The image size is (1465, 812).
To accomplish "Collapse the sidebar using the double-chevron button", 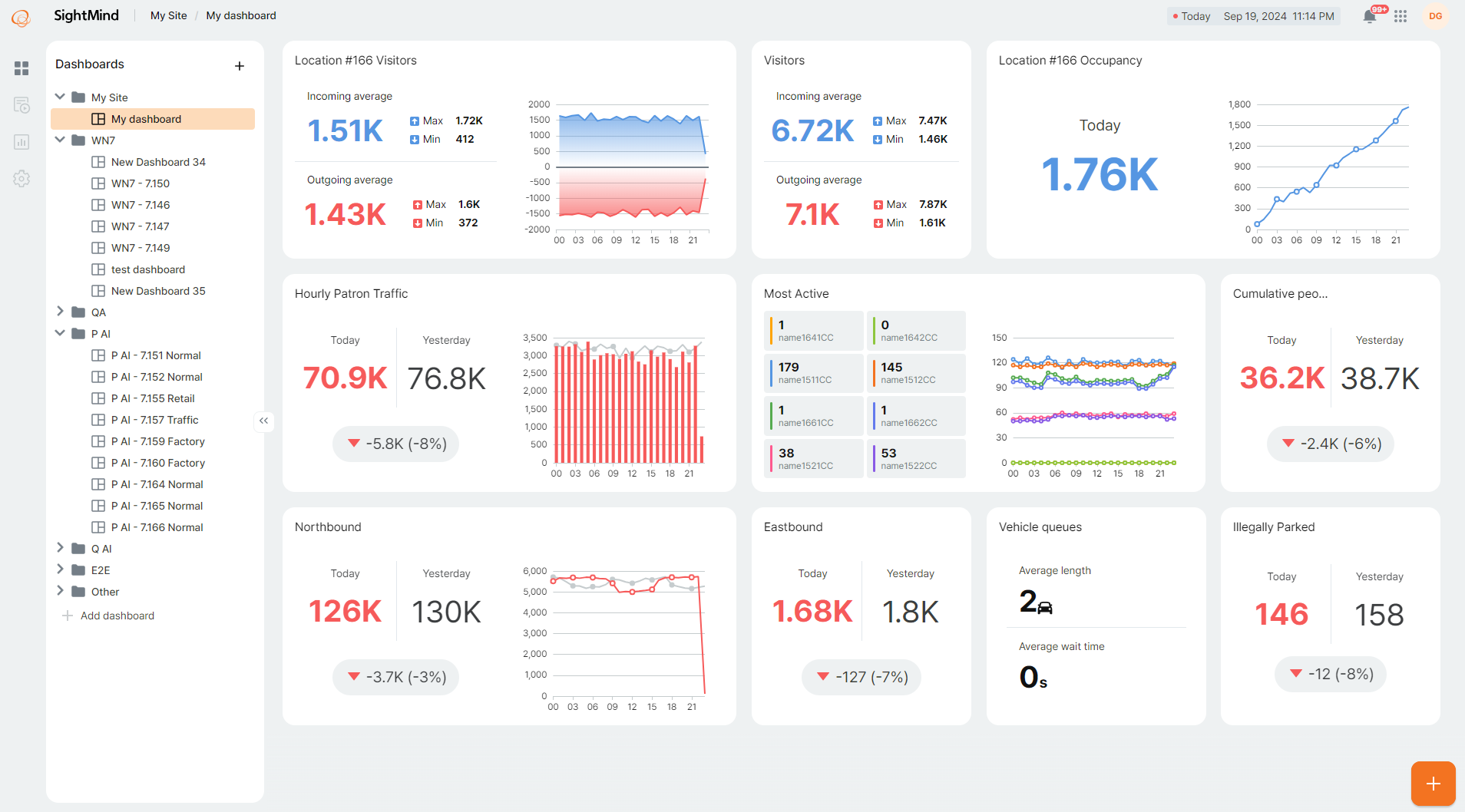I will 263,421.
